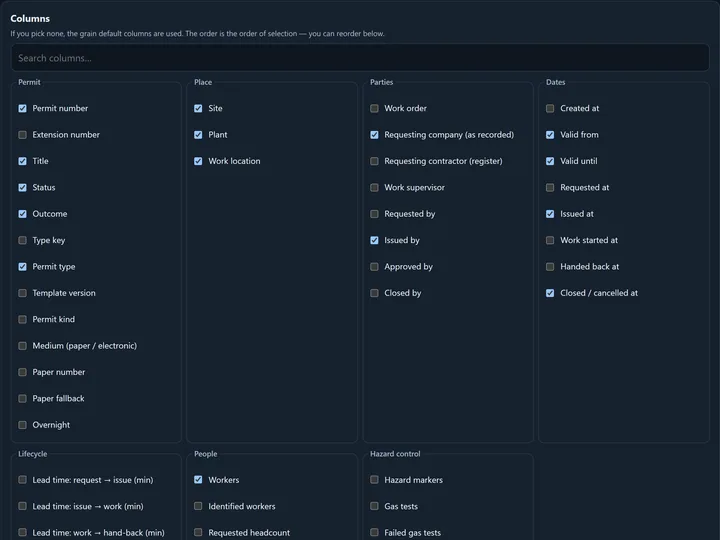Click the Dates group heading
The width and height of the screenshot is (720, 540).
point(556,82)
